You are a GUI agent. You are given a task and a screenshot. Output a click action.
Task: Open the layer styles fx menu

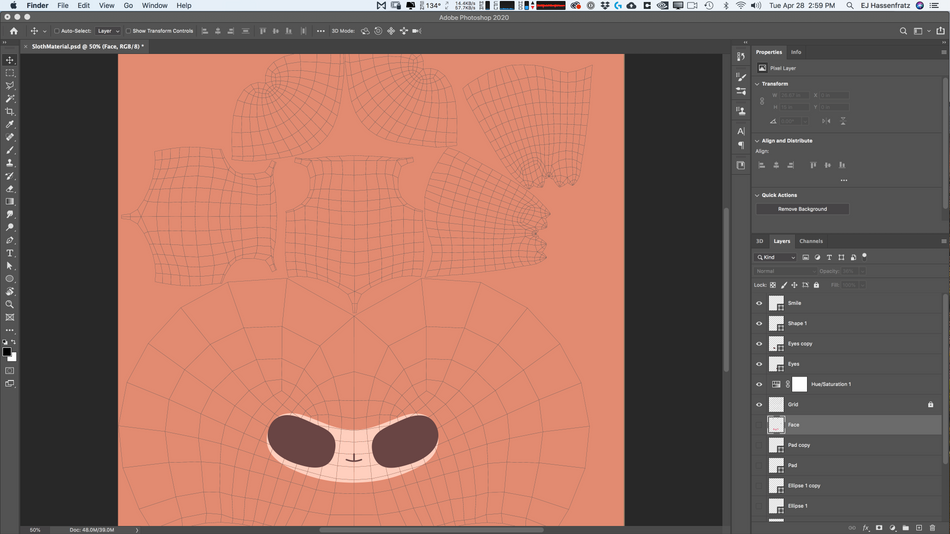(866, 528)
